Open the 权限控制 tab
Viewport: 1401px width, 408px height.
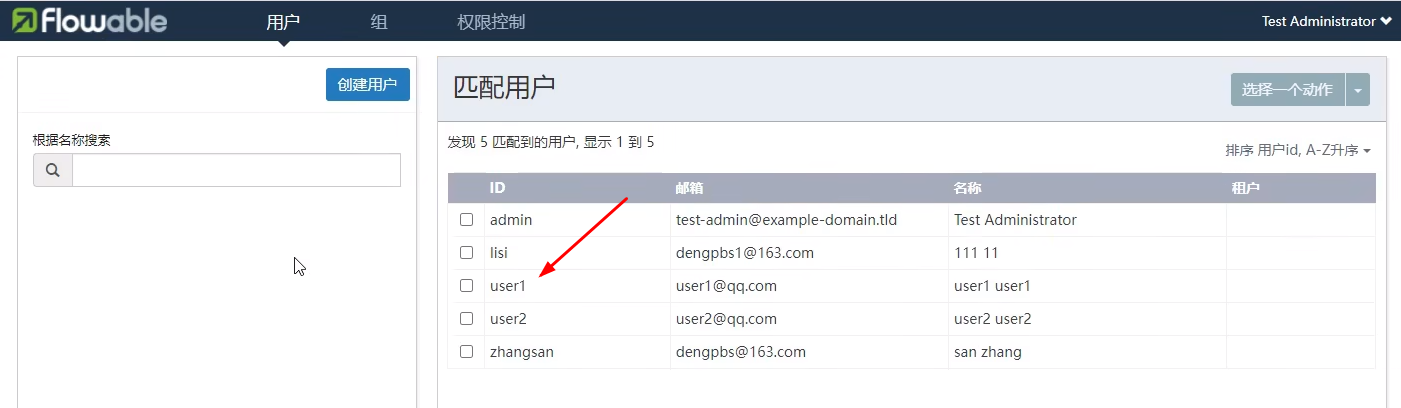tap(491, 21)
